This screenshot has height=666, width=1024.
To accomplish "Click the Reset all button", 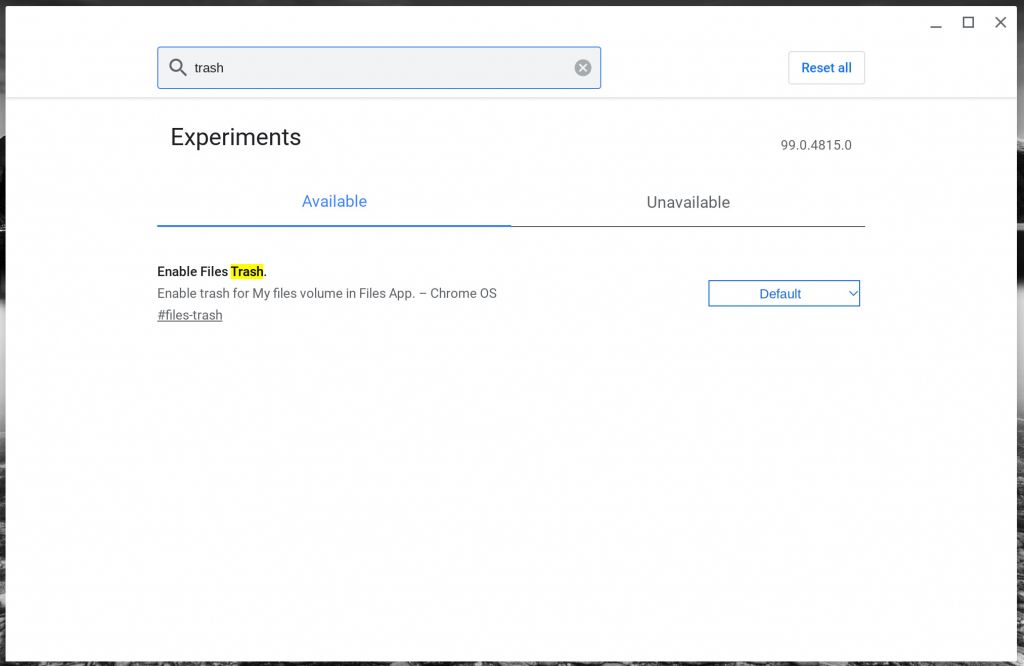I will click(826, 67).
